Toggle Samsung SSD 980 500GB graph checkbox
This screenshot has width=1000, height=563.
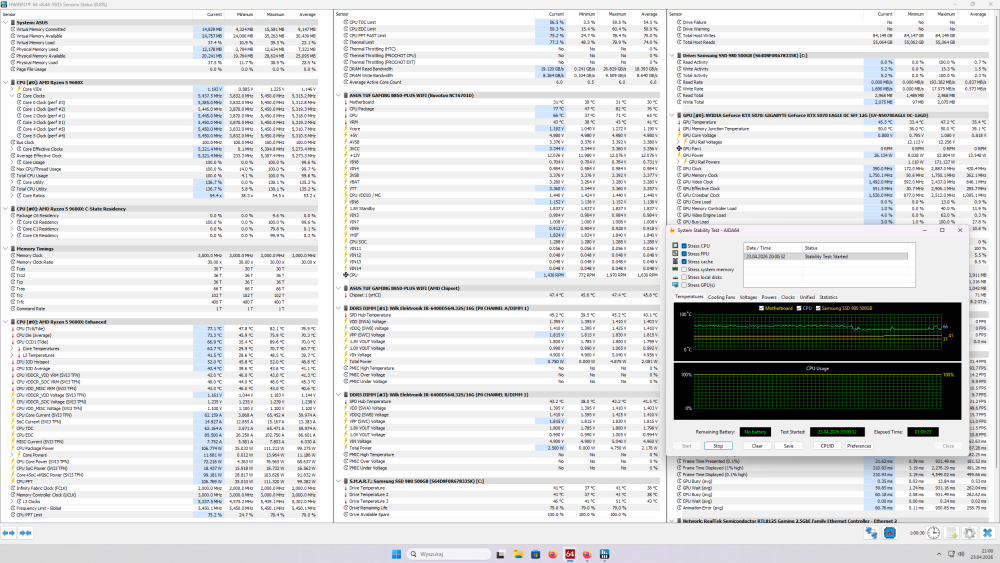point(817,308)
